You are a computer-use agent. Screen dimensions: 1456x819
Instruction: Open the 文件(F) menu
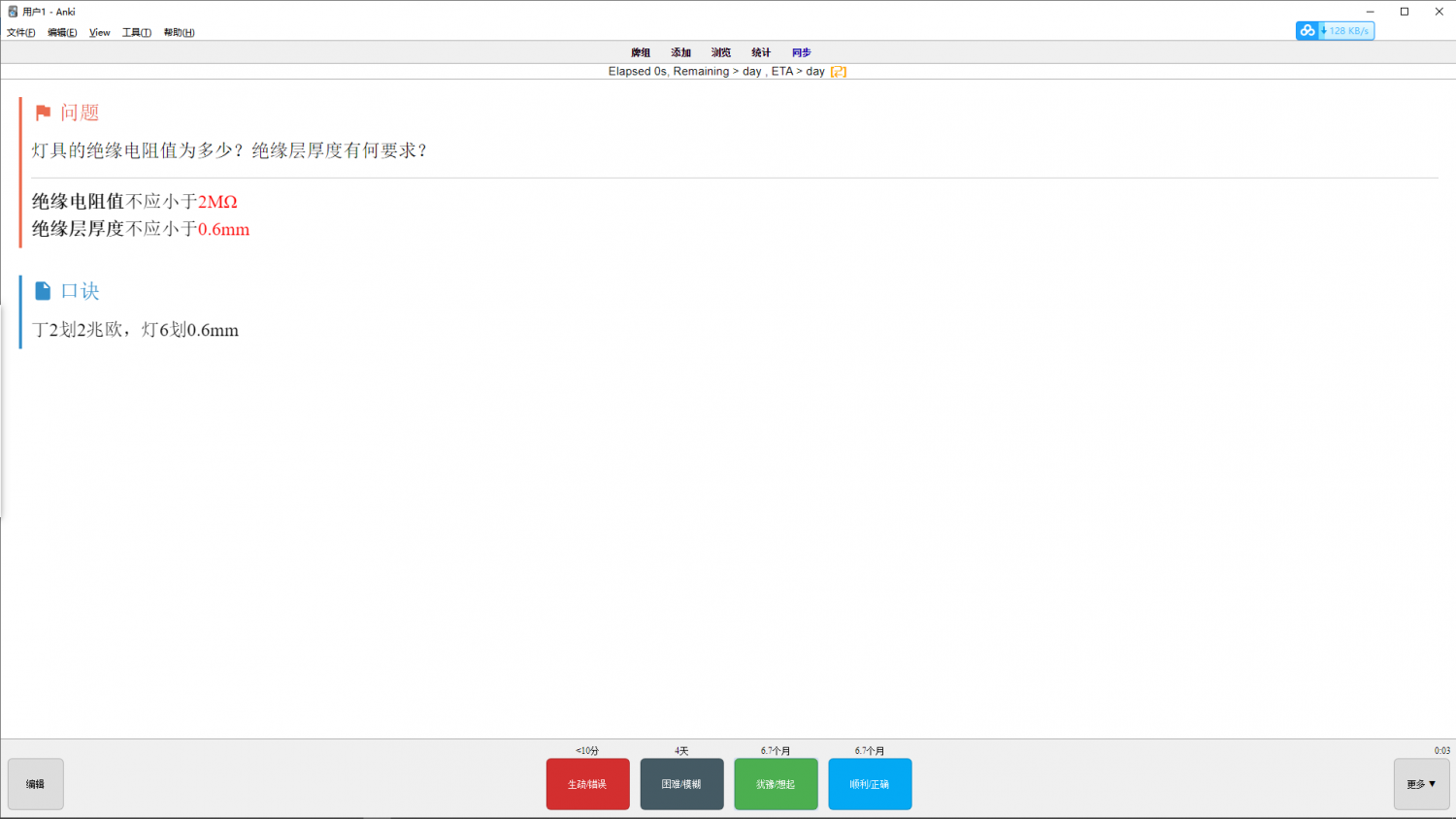click(21, 33)
